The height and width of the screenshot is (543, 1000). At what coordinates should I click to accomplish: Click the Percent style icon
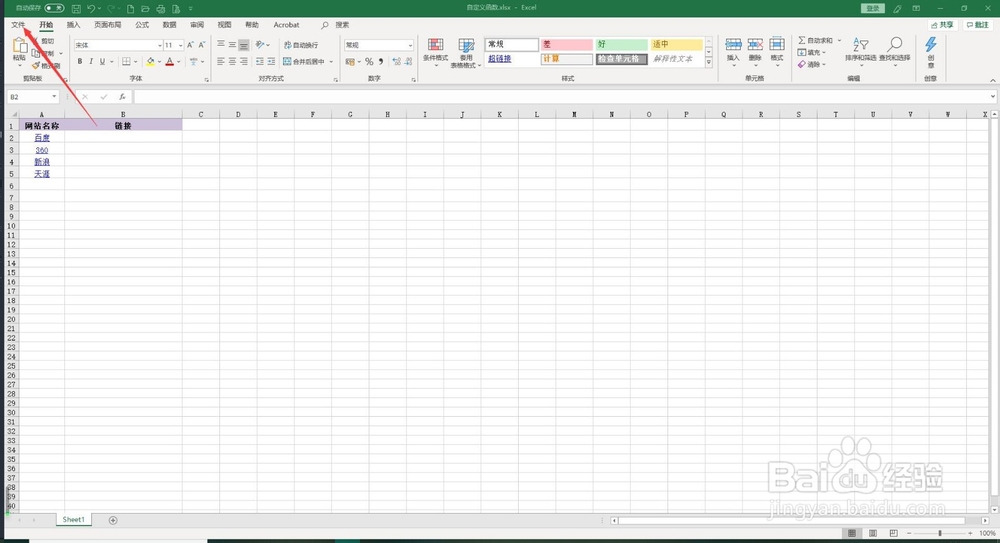click(369, 61)
